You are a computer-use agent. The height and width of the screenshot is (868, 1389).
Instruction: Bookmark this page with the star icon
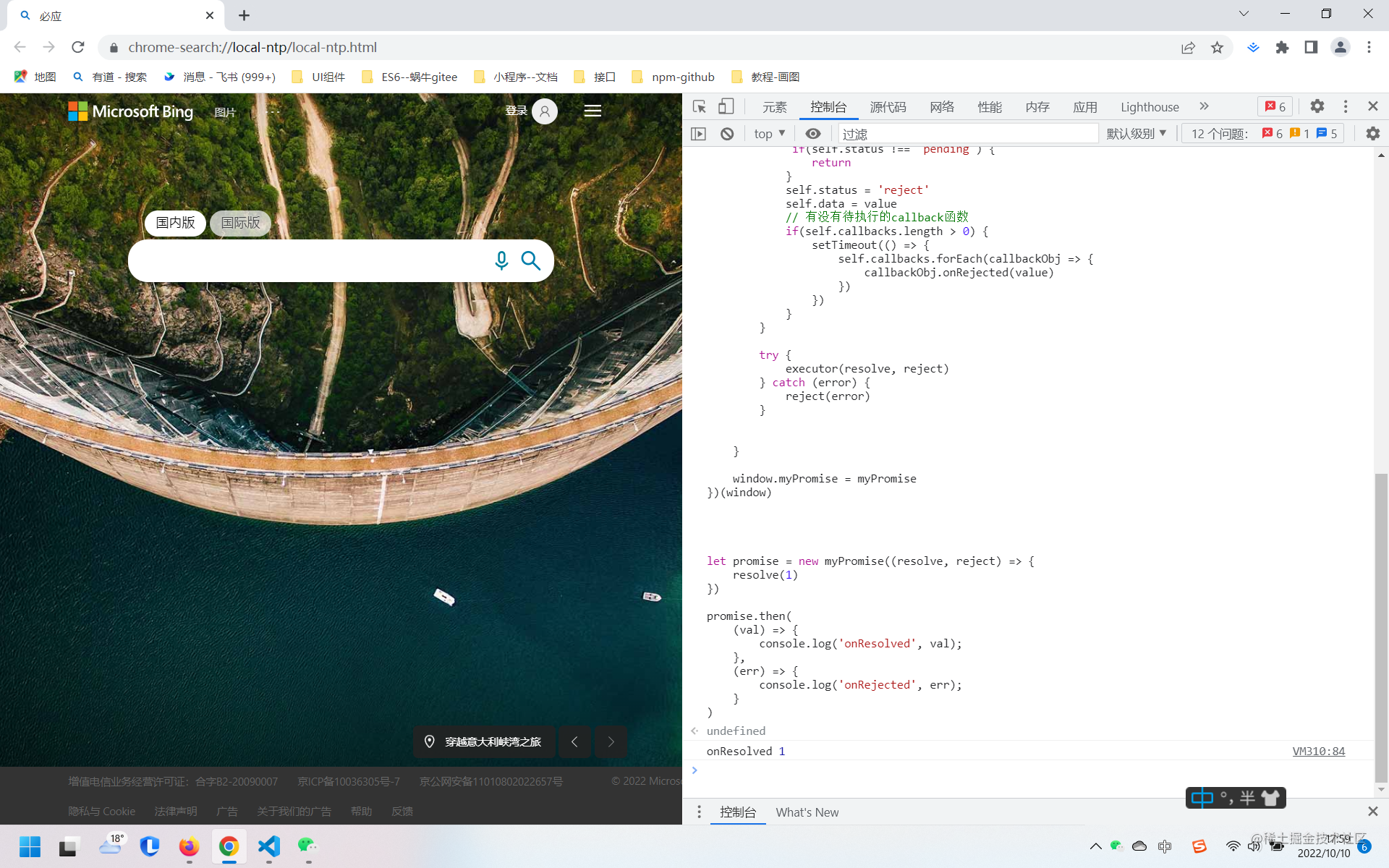pos(1217,47)
